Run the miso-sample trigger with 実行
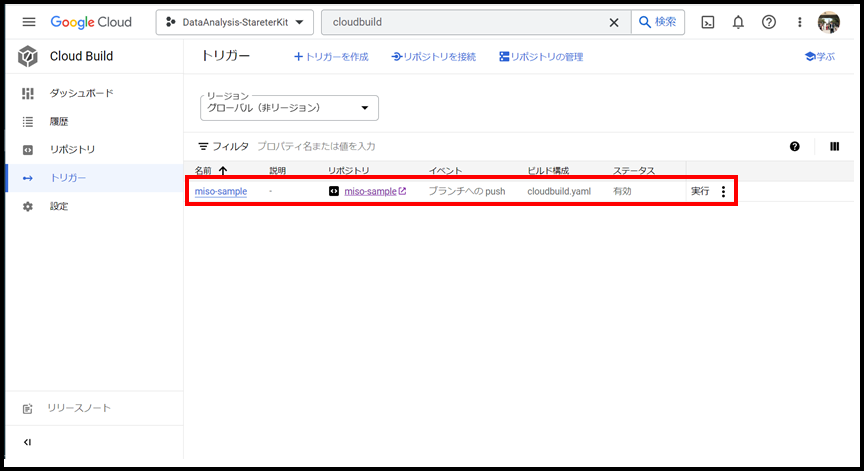 [x=700, y=191]
